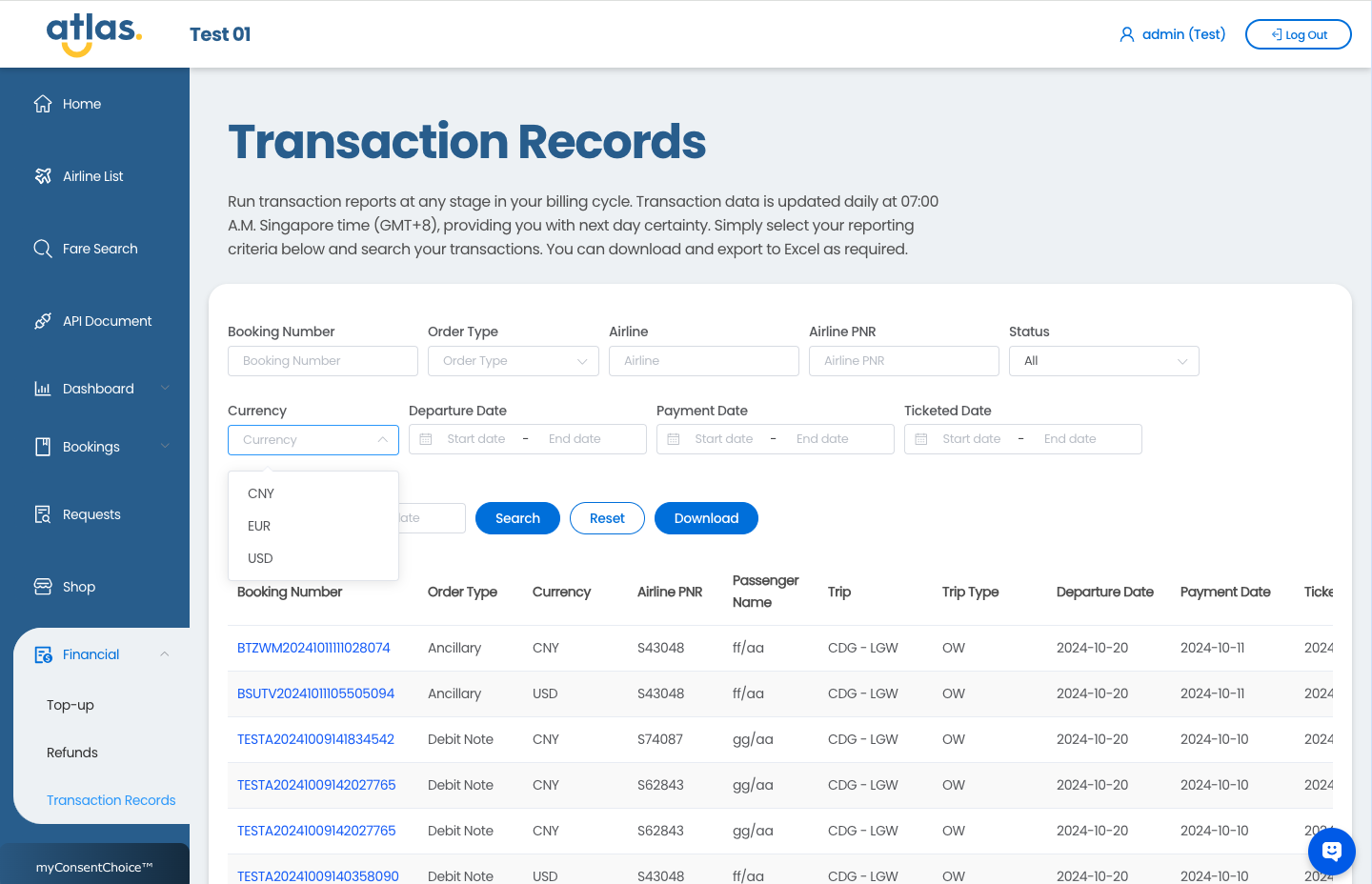Image resolution: width=1372 pixels, height=884 pixels.
Task: Open booking BTZWM20241011111028074 link
Action: coord(313,648)
